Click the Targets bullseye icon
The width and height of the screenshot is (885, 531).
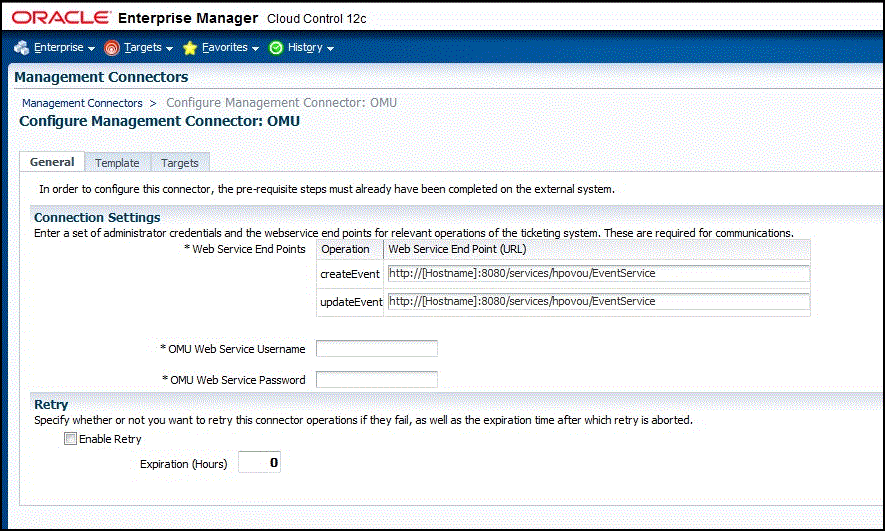coord(112,48)
